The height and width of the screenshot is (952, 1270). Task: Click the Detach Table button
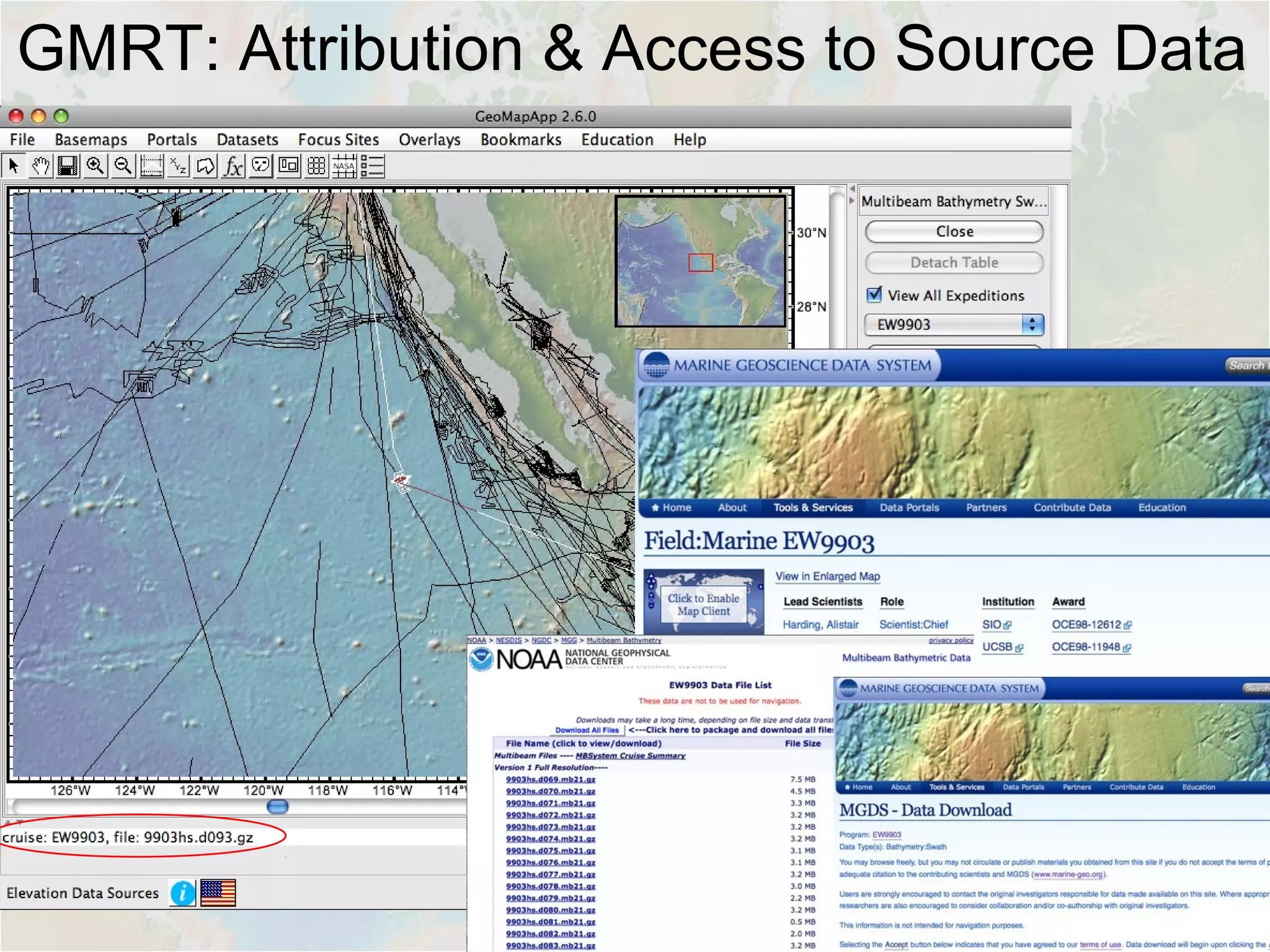click(954, 262)
